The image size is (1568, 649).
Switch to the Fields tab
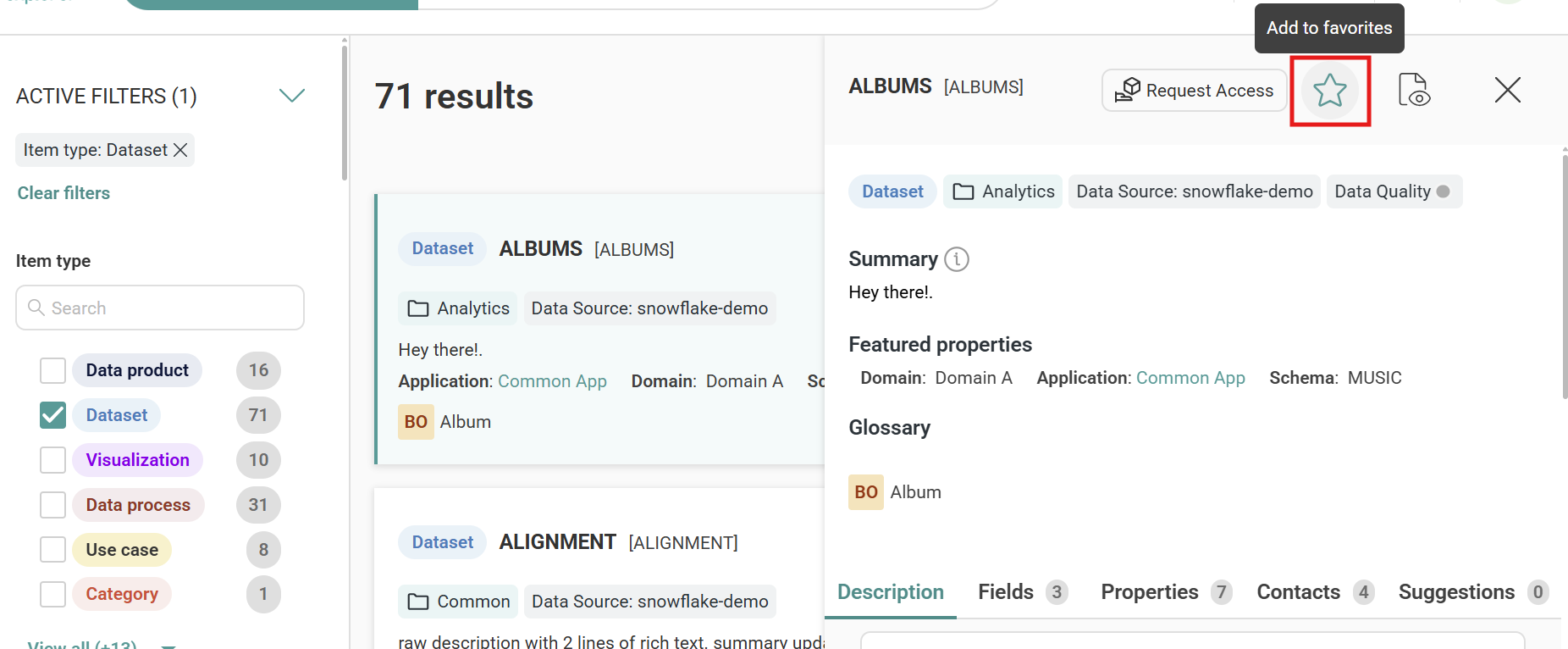click(x=1006, y=591)
